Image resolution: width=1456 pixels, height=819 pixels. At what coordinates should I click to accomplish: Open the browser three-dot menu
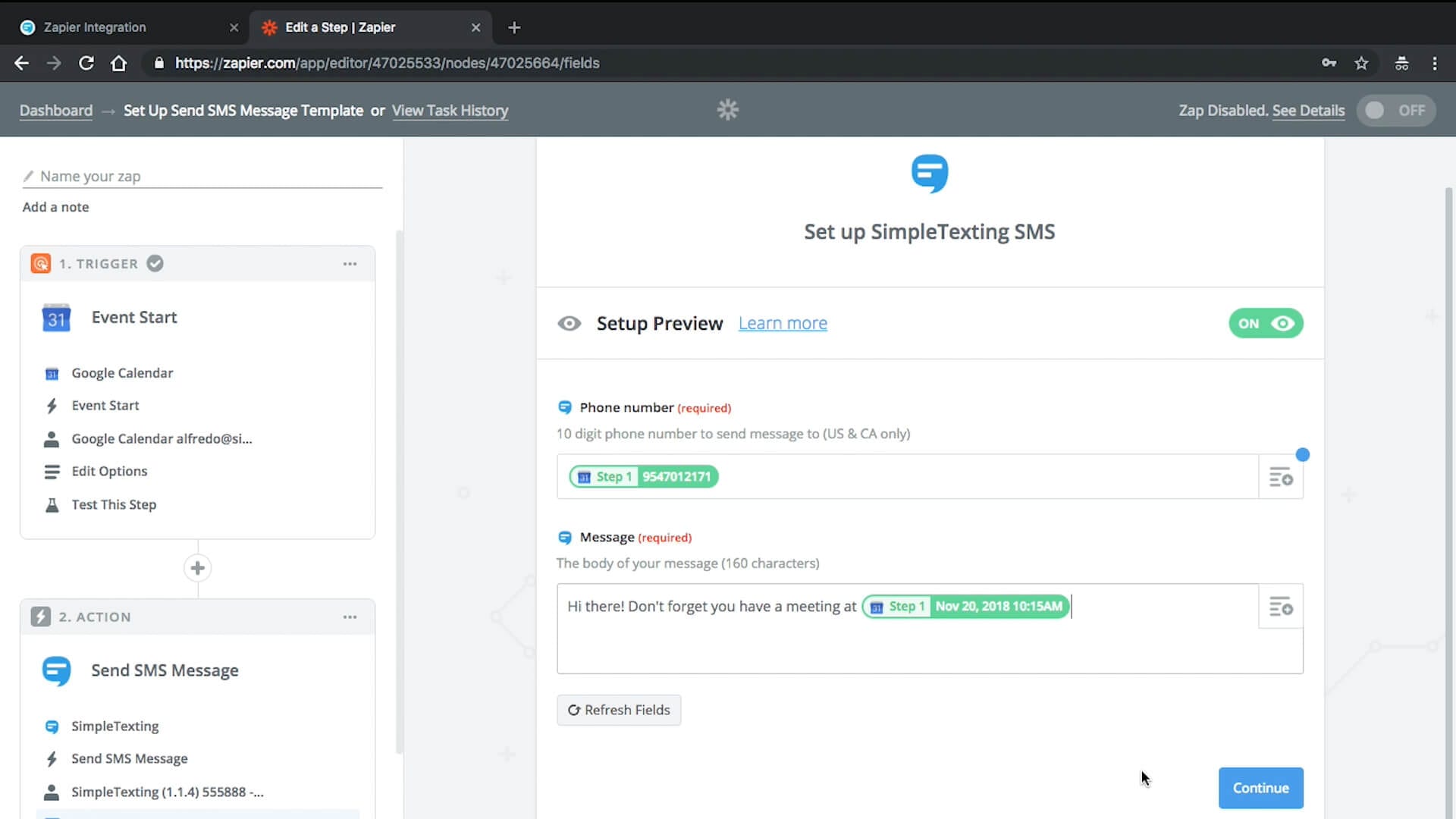(x=1434, y=63)
